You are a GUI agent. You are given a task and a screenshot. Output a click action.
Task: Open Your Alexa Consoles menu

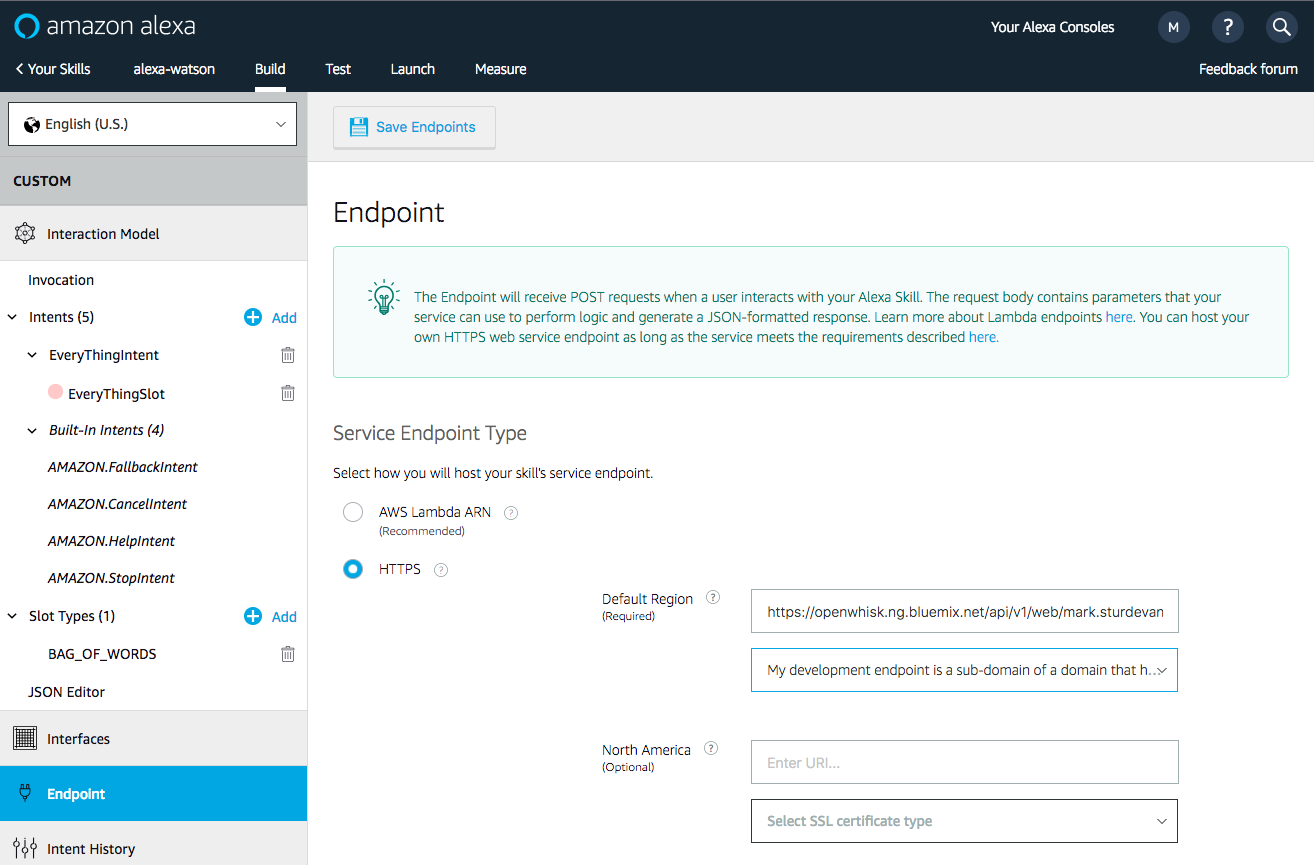coord(1052,27)
